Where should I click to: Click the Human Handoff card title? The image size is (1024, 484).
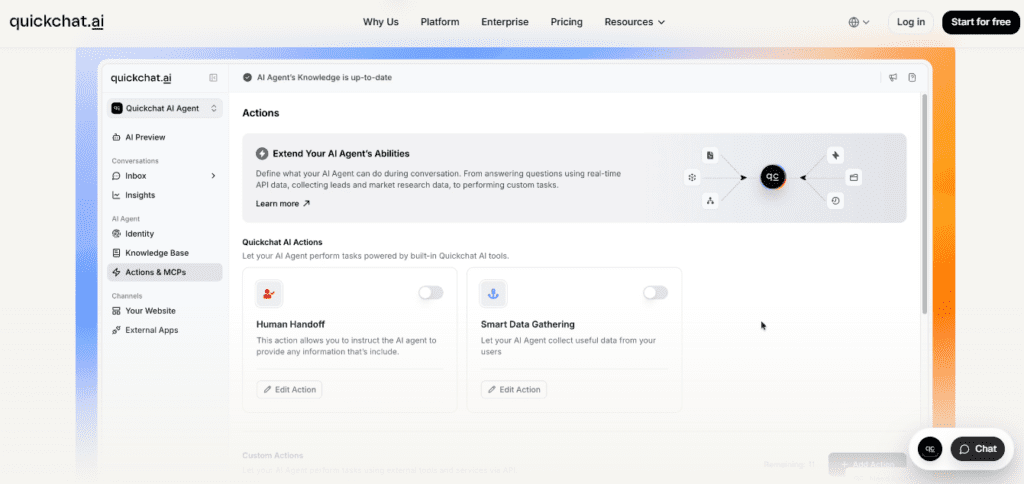291,324
